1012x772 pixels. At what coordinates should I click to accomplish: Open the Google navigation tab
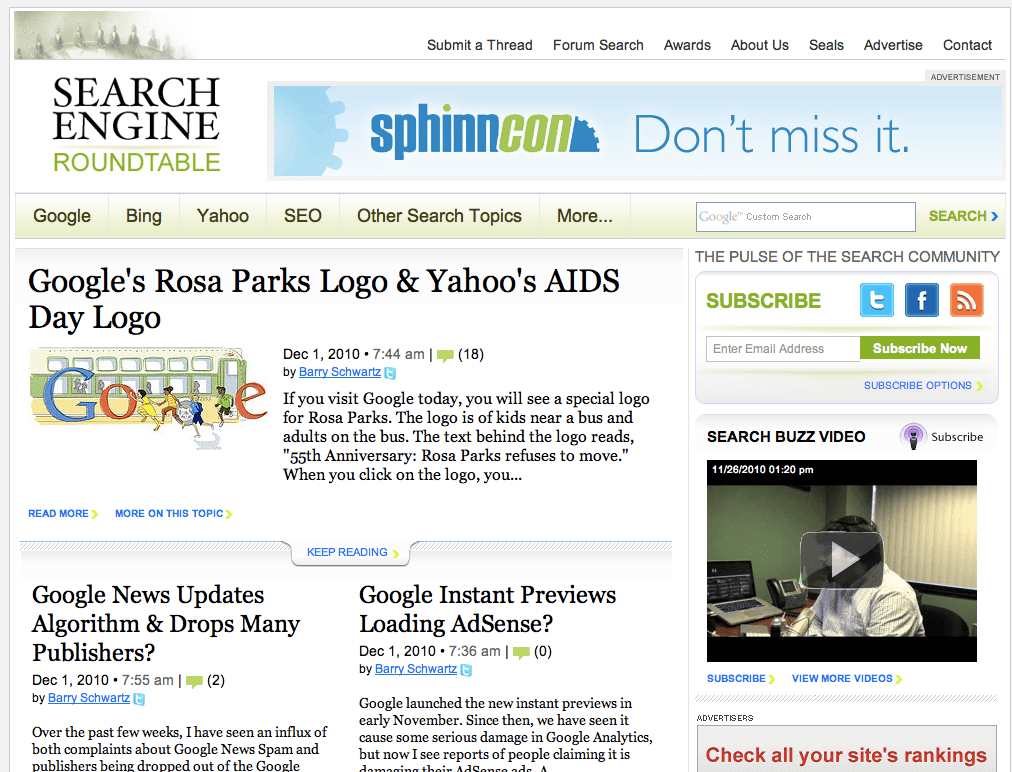pos(62,216)
